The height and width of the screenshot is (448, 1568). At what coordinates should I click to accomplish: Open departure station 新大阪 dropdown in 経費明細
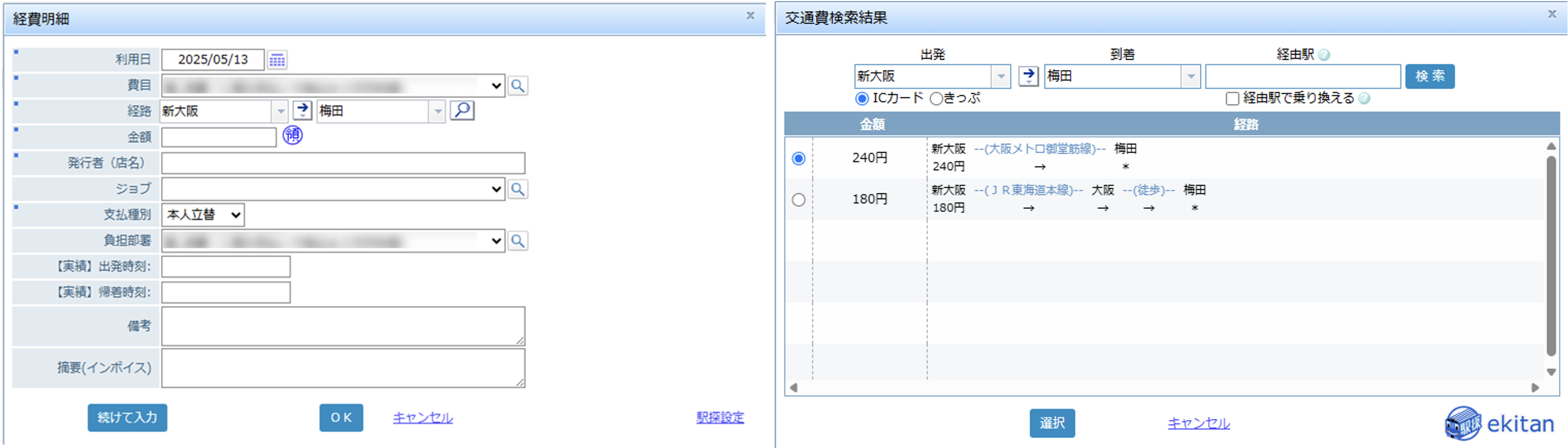280,111
